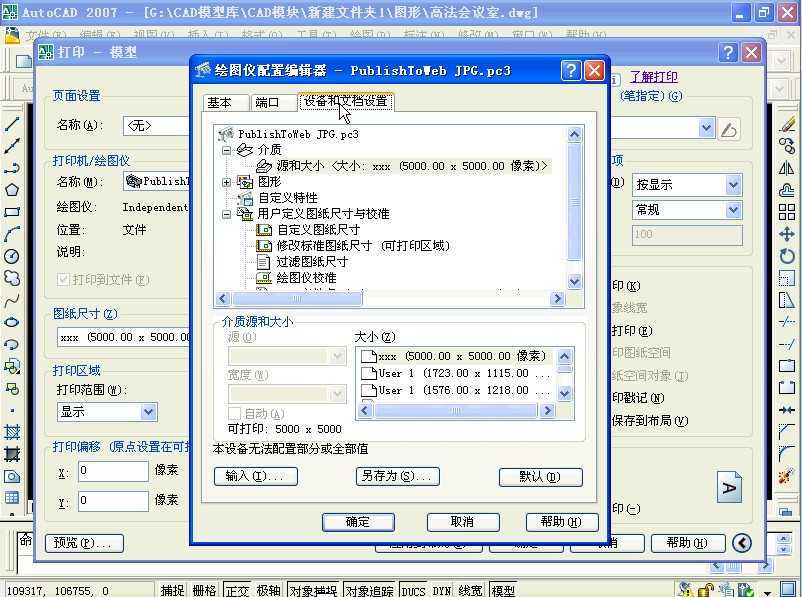Select the Mirror modify tool

click(787, 168)
